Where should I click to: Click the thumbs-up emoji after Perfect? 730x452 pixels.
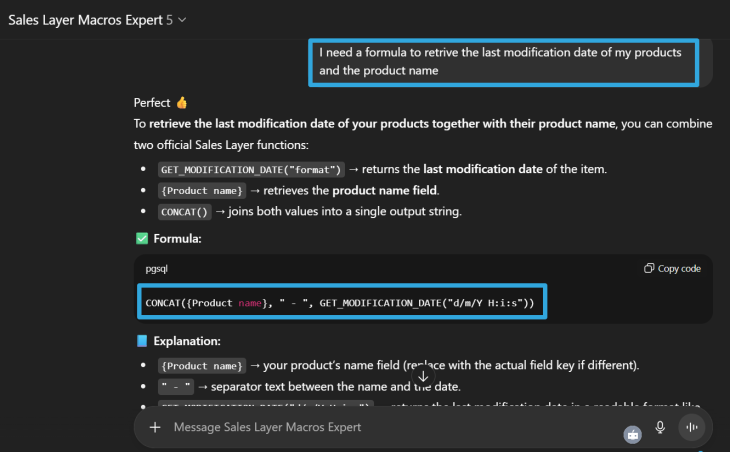[181, 102]
